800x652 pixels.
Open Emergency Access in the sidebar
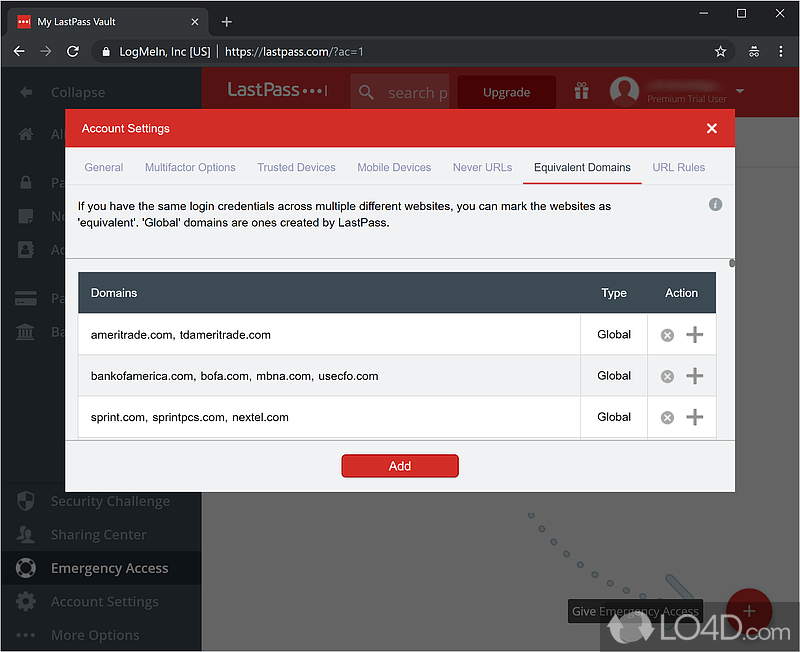[x=109, y=568]
